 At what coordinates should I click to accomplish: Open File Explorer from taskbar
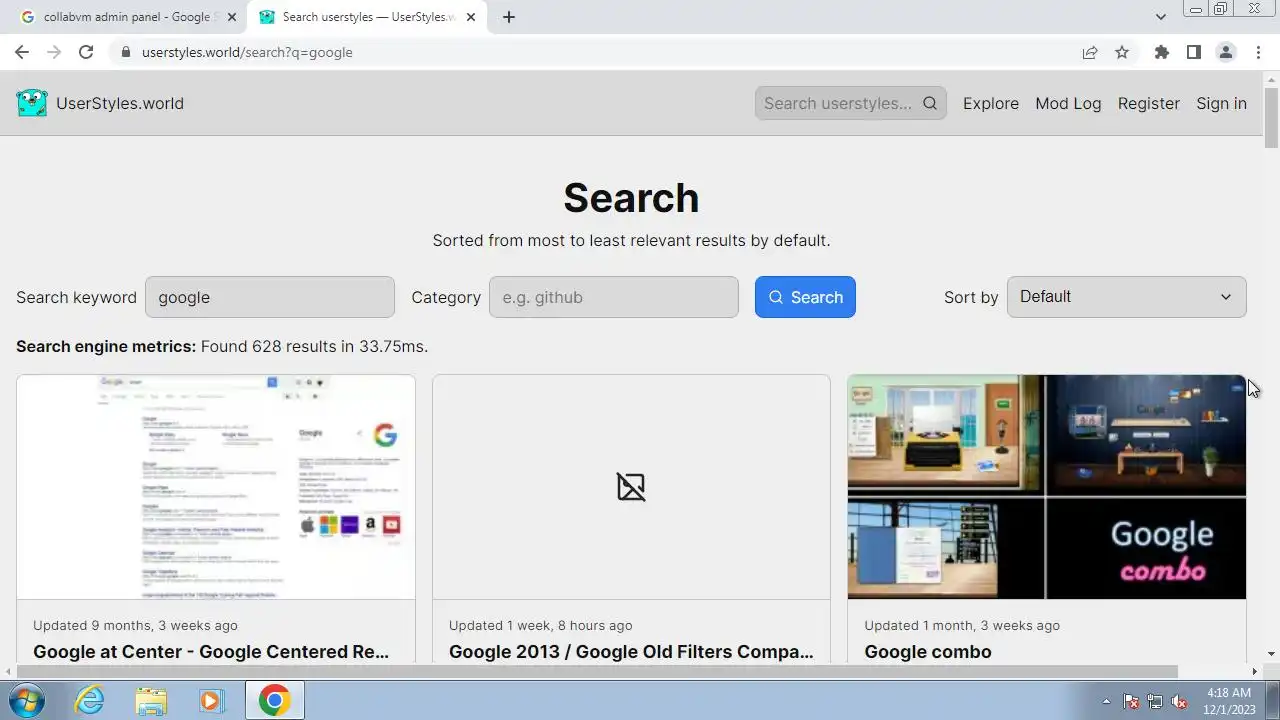pyautogui.click(x=151, y=700)
